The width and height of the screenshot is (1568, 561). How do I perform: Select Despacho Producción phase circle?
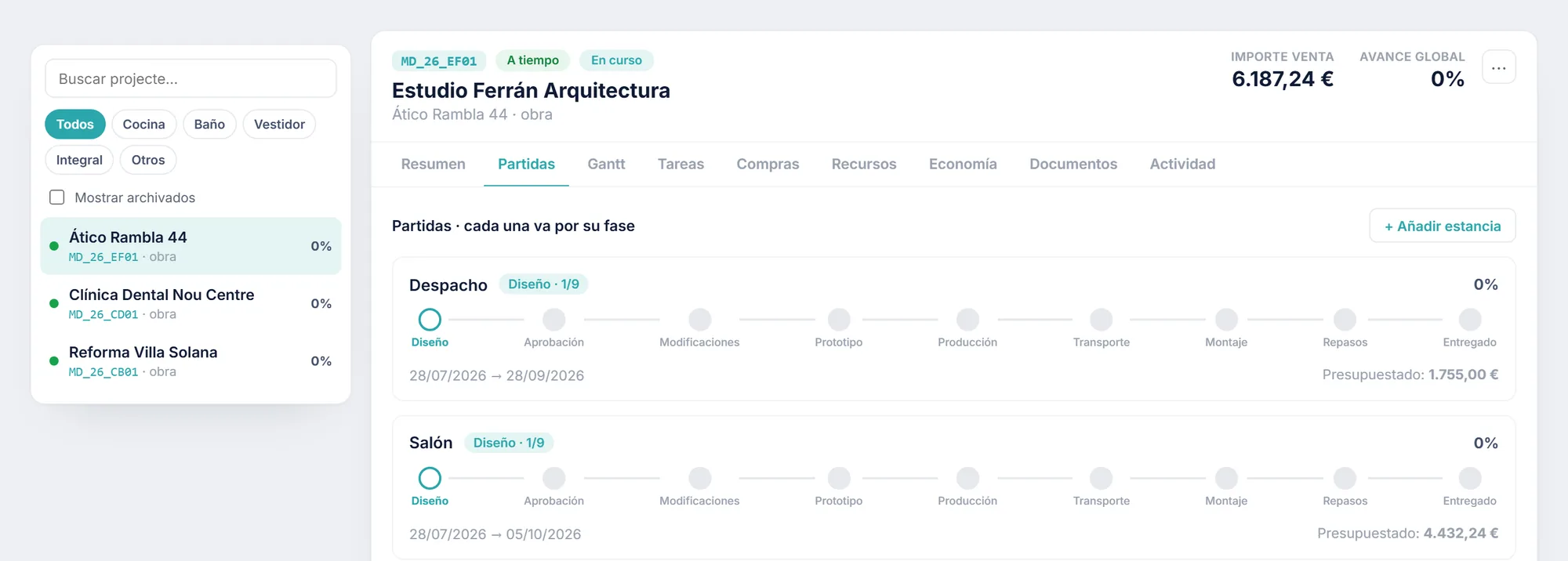[x=968, y=320]
